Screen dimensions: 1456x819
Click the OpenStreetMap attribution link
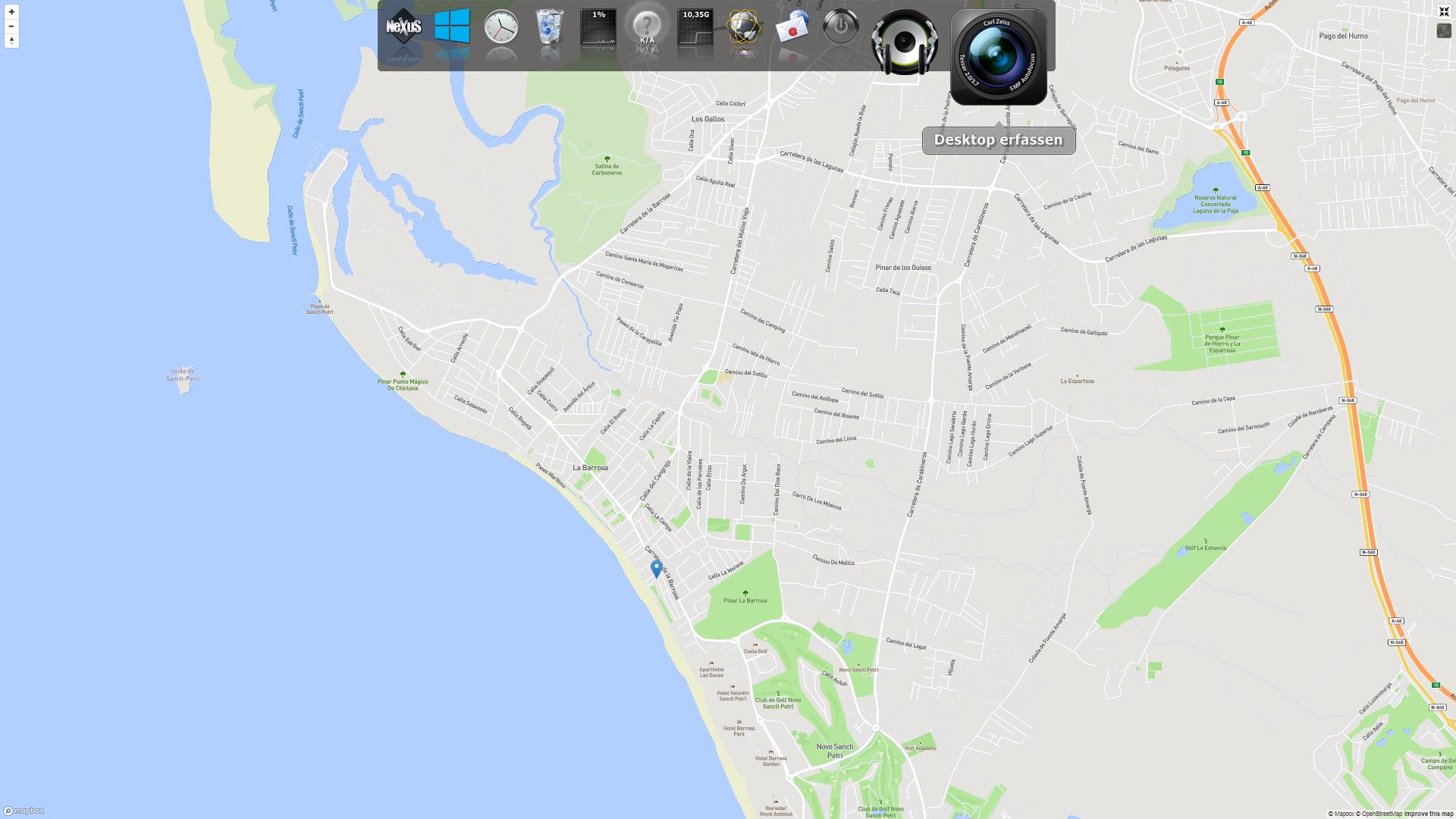pyautogui.click(x=1381, y=814)
